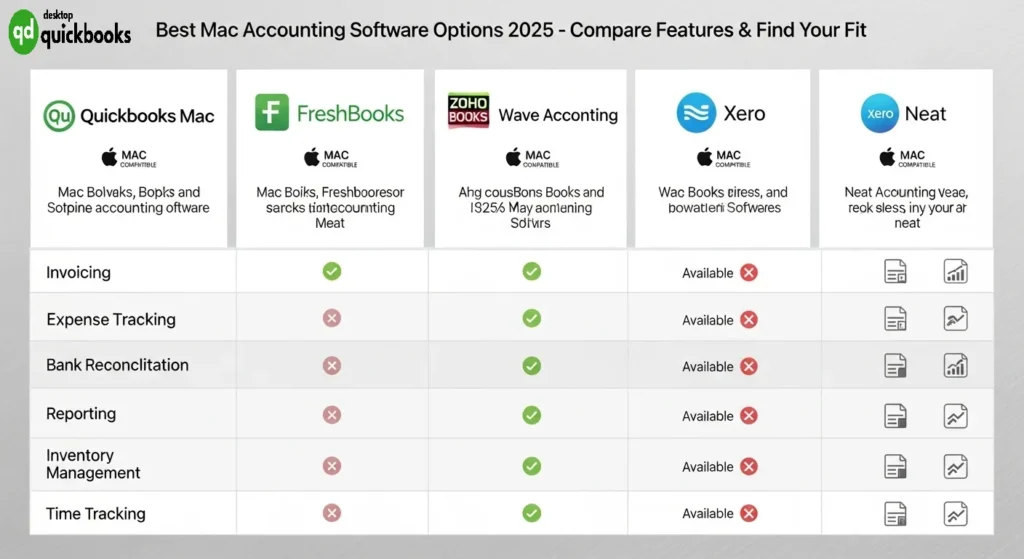Viewport: 1024px width, 559px height.
Task: Click the Available text in Xero Reporting row
Action: pos(708,416)
